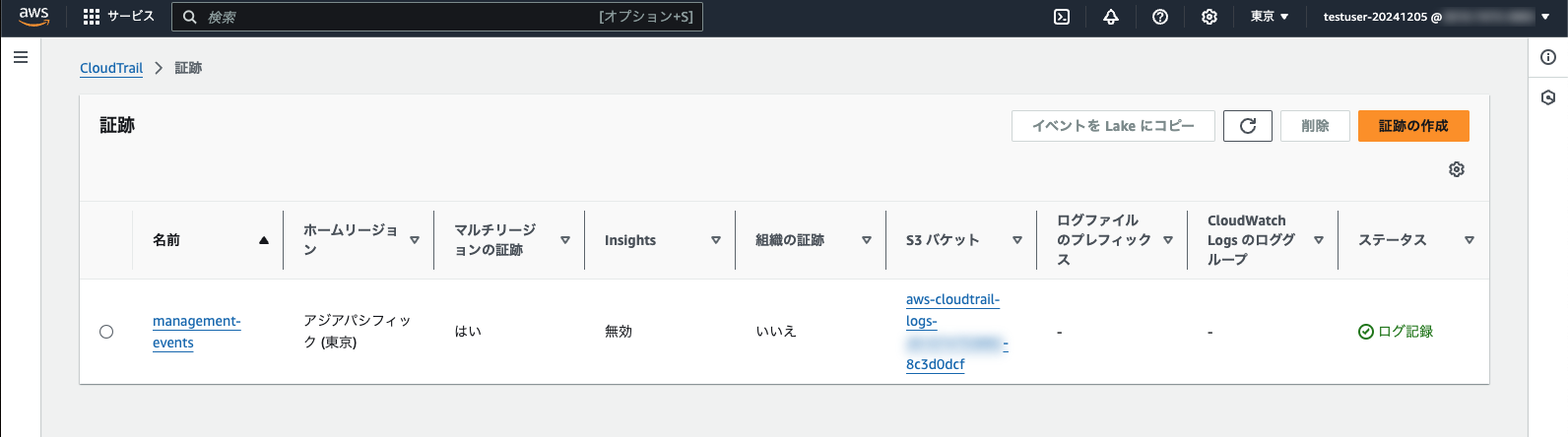Click the 削除 button
The height and width of the screenshot is (437, 1568).
click(1315, 126)
